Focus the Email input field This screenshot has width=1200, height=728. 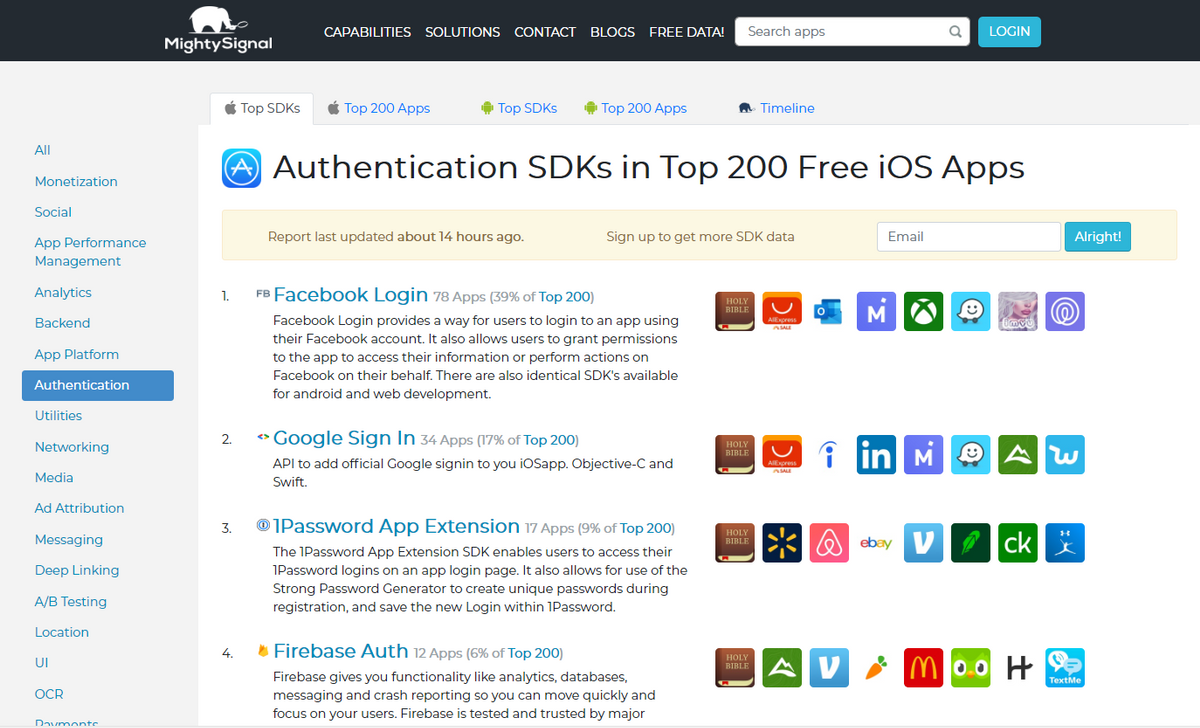968,237
